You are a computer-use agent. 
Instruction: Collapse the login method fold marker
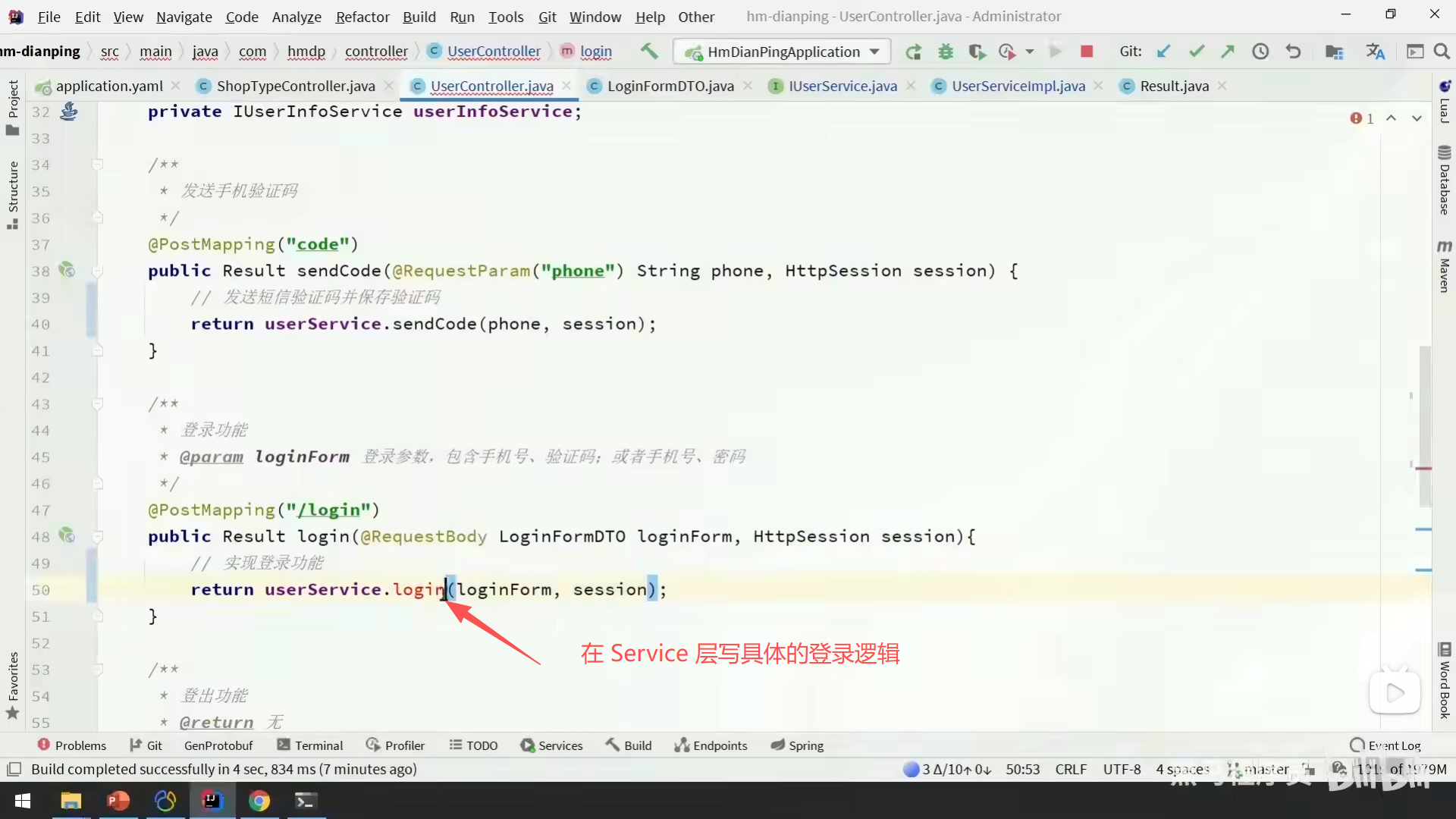97,537
